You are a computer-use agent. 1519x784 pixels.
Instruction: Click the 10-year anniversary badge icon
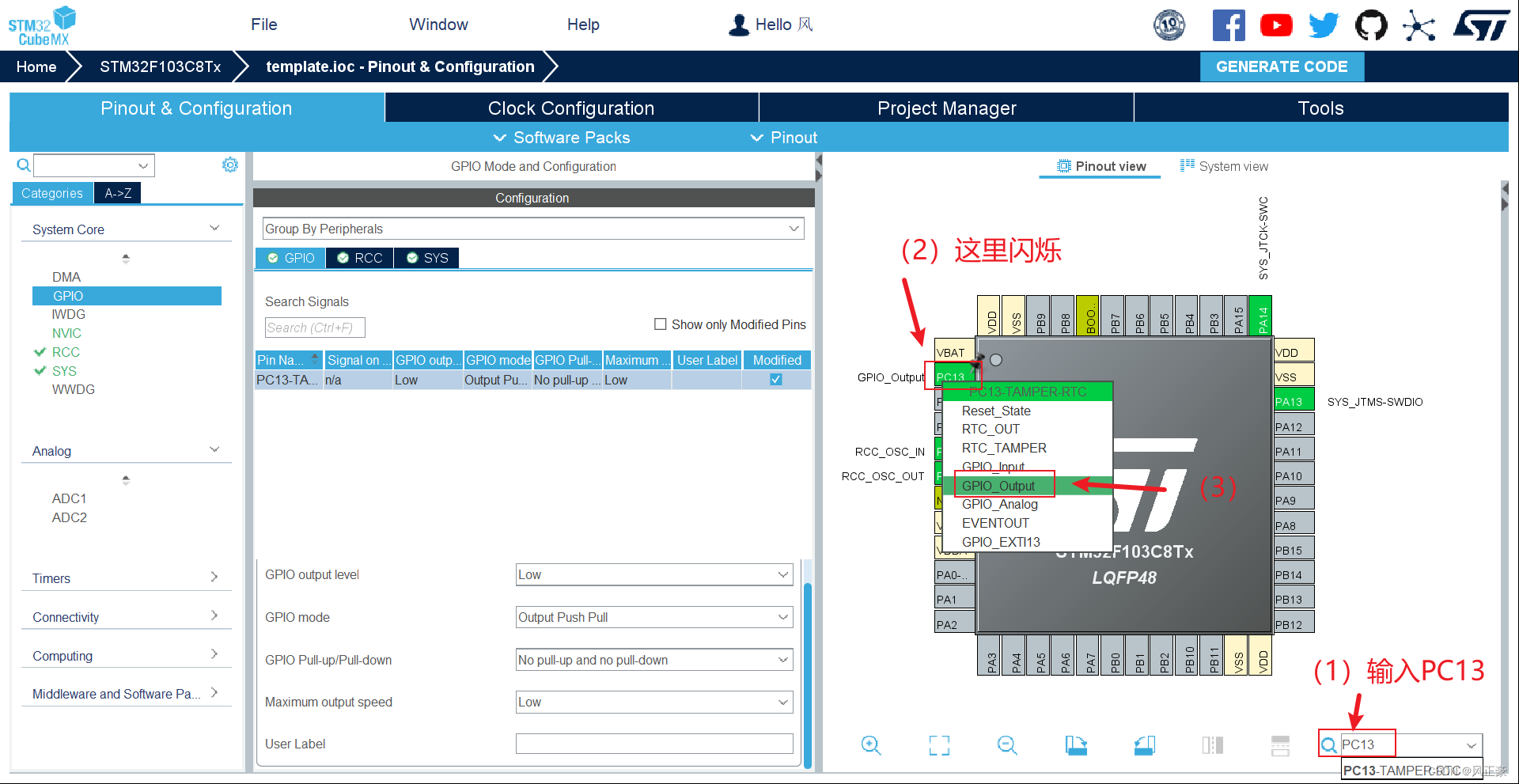click(x=1169, y=25)
